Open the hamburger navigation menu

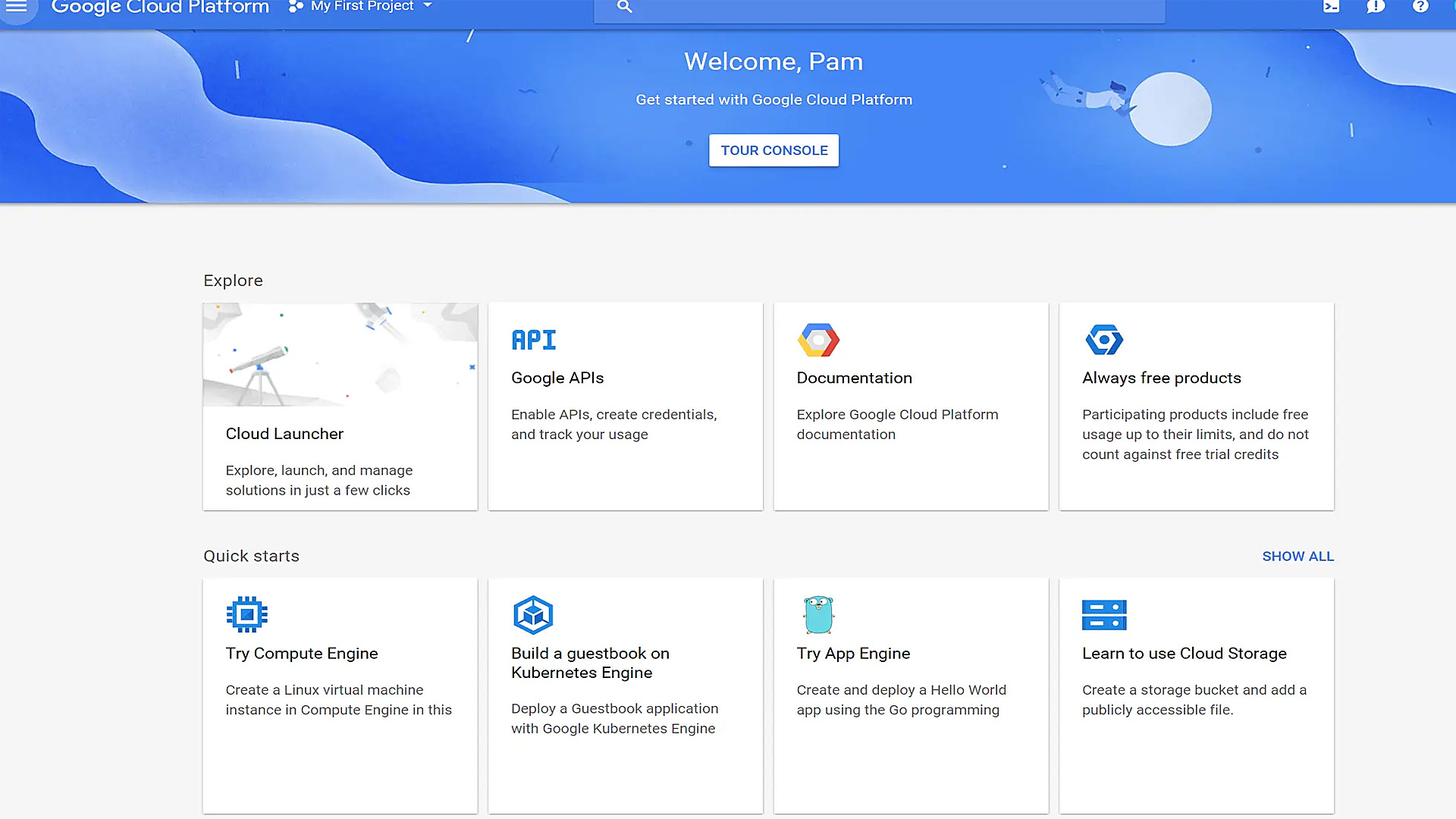tap(17, 6)
